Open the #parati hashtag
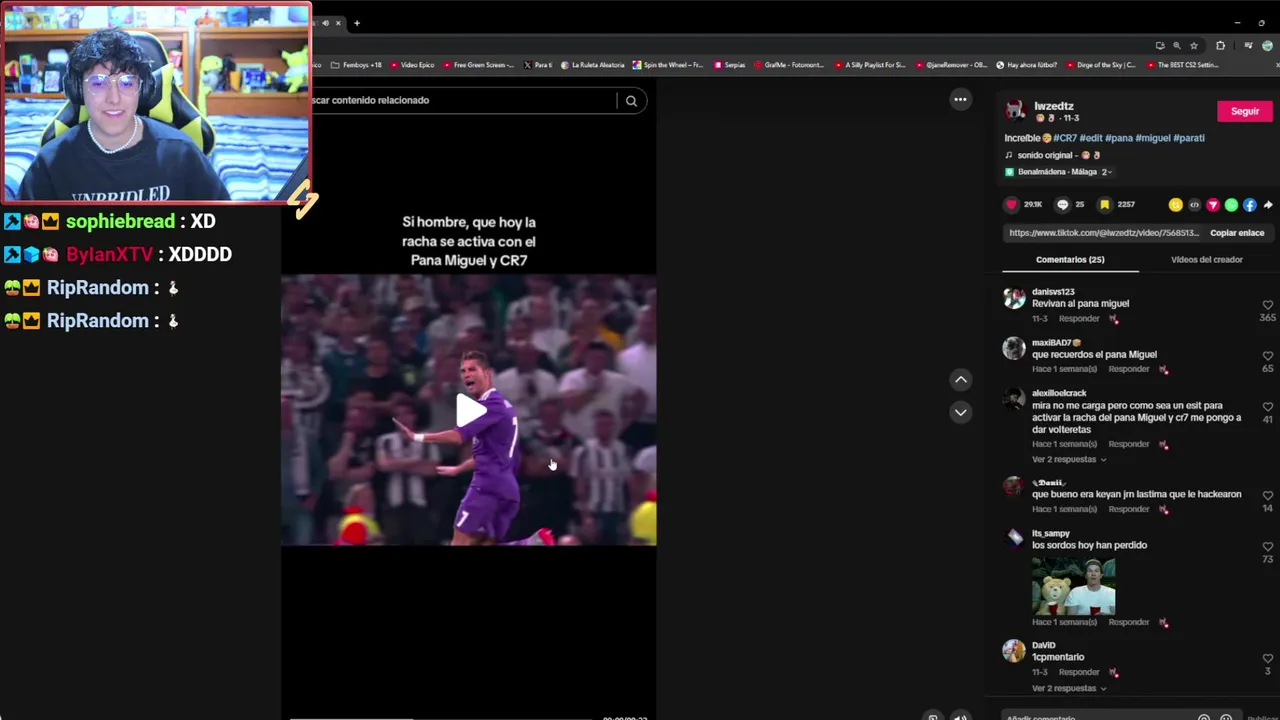Screen dimensions: 1280x720 coord(1189,138)
